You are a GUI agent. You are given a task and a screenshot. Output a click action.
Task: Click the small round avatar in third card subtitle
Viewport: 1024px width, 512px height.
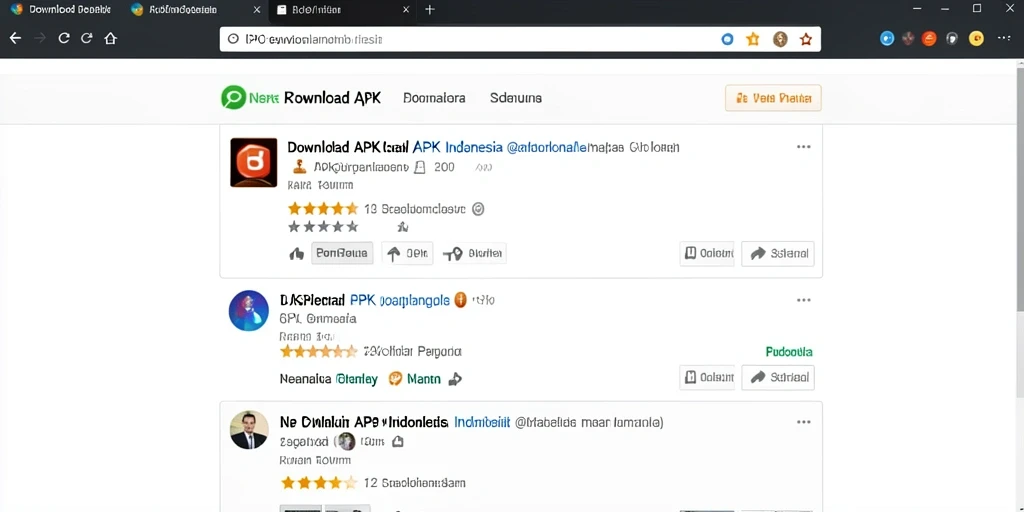coord(347,441)
